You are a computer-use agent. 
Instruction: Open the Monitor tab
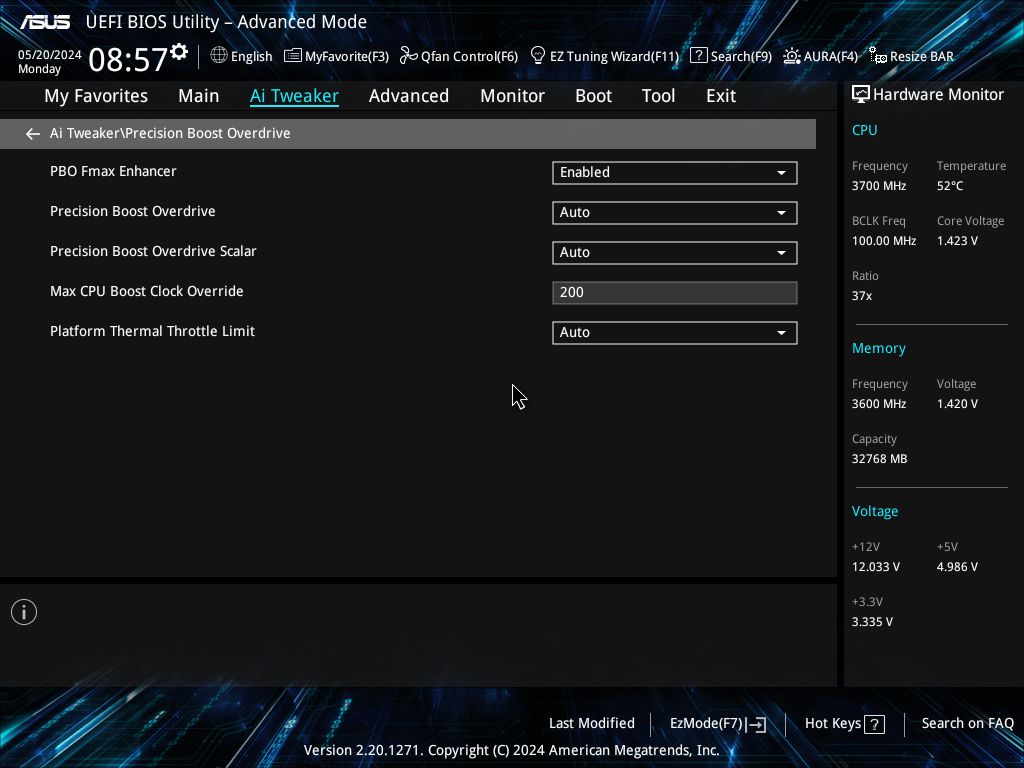(512, 96)
